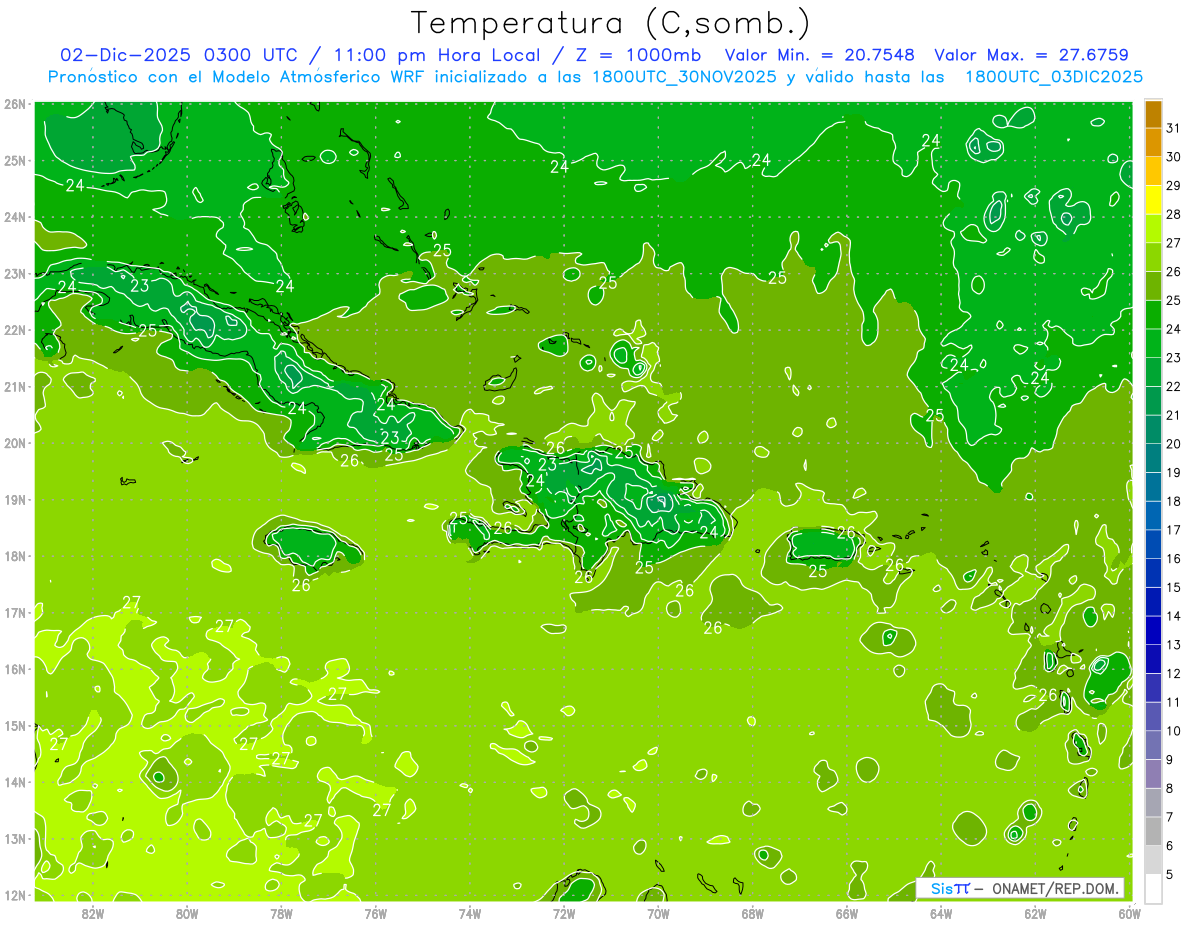This screenshot has width=1200, height=927.
Task: Click the color bar segment between 18 and 19
Action: click(1153, 487)
